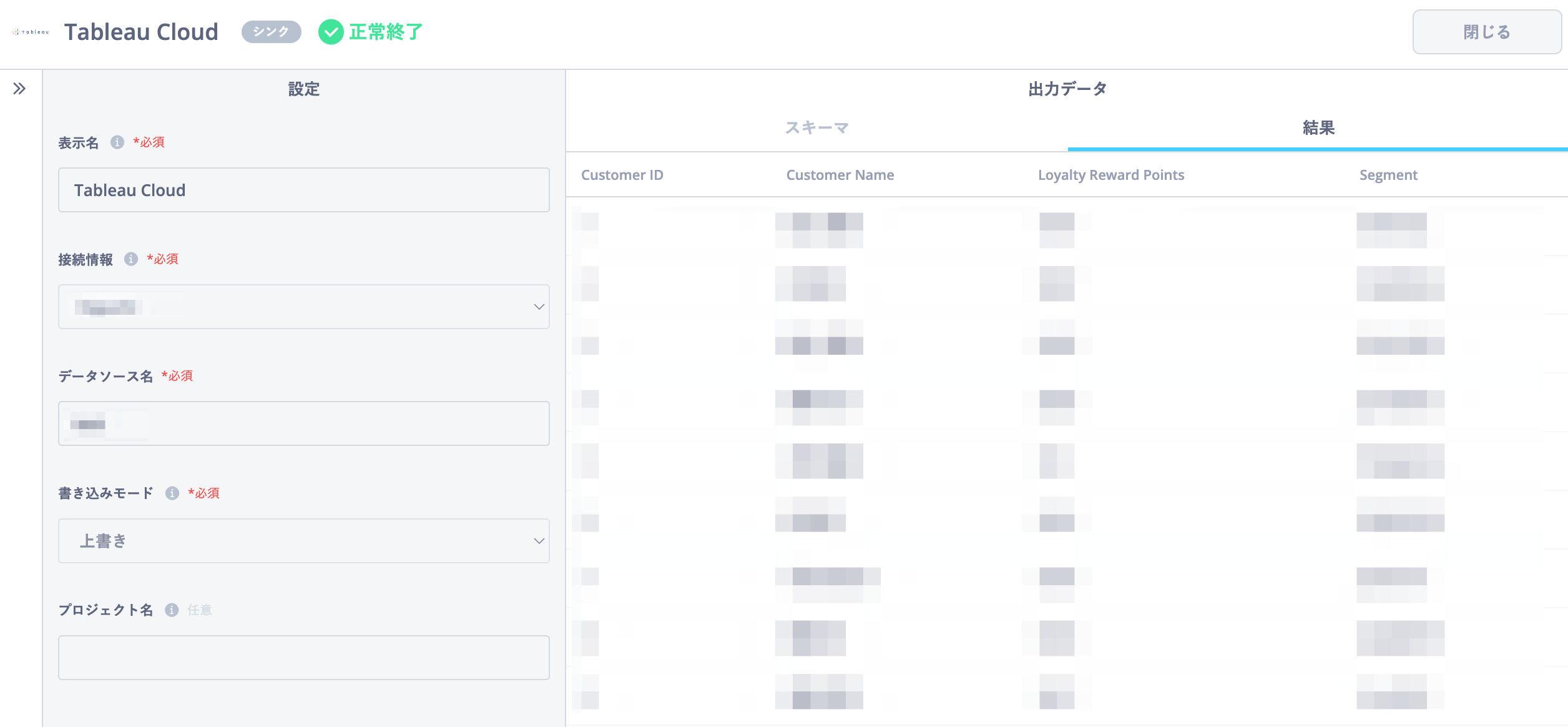Click the シンク badge in header

click(271, 32)
